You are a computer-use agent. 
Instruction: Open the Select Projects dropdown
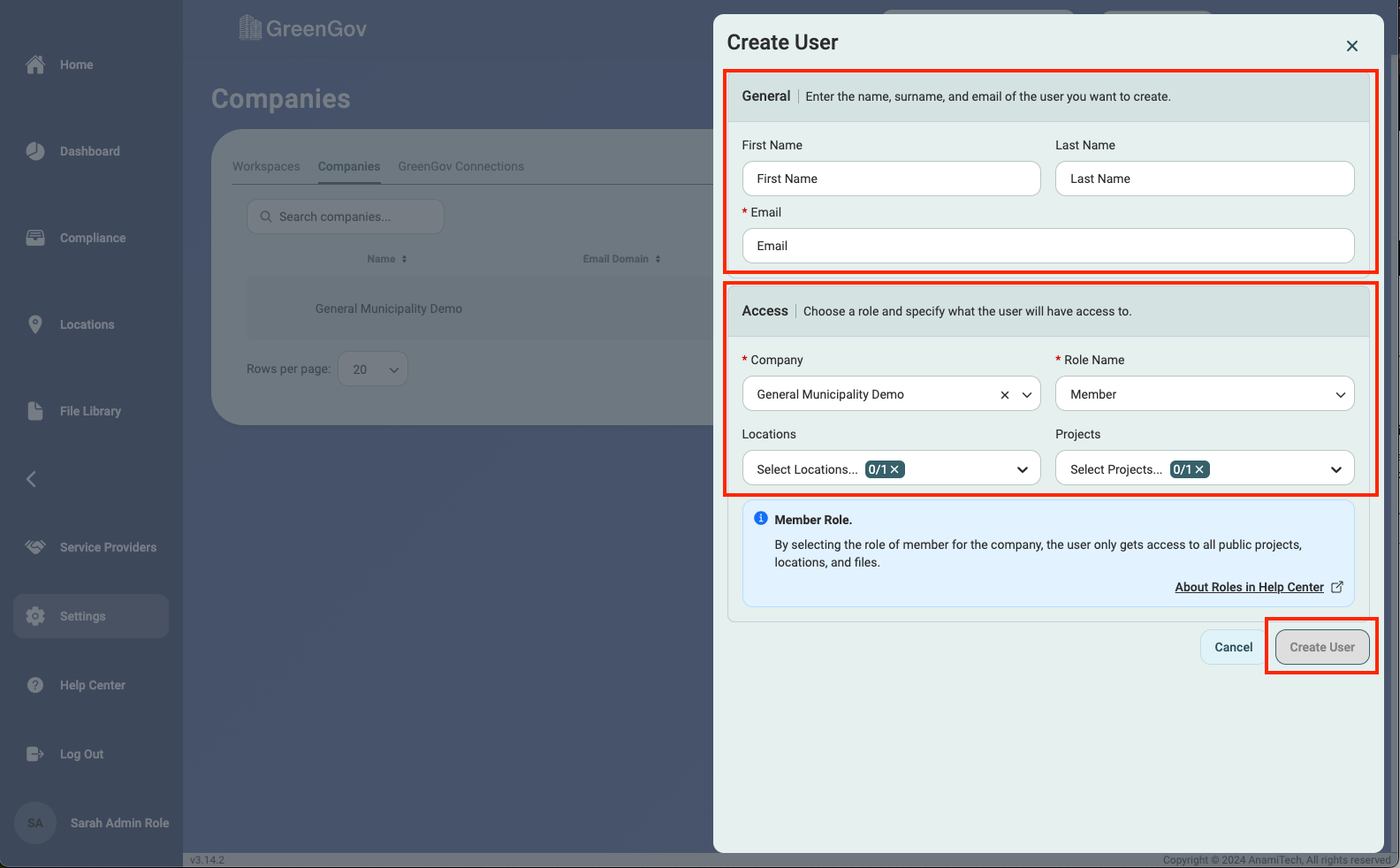tap(1336, 469)
